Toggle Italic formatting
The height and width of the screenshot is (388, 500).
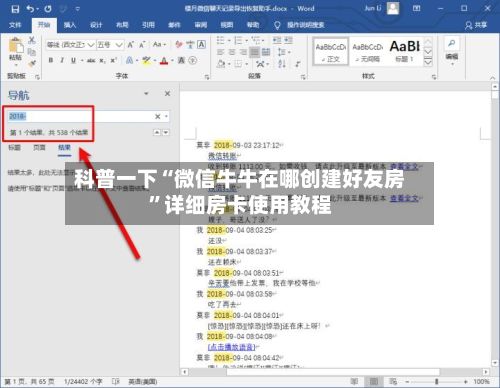coord(62,60)
